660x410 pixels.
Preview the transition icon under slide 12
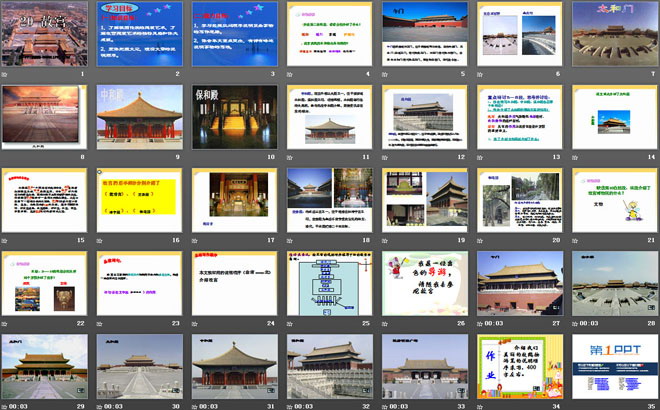tap(387, 157)
